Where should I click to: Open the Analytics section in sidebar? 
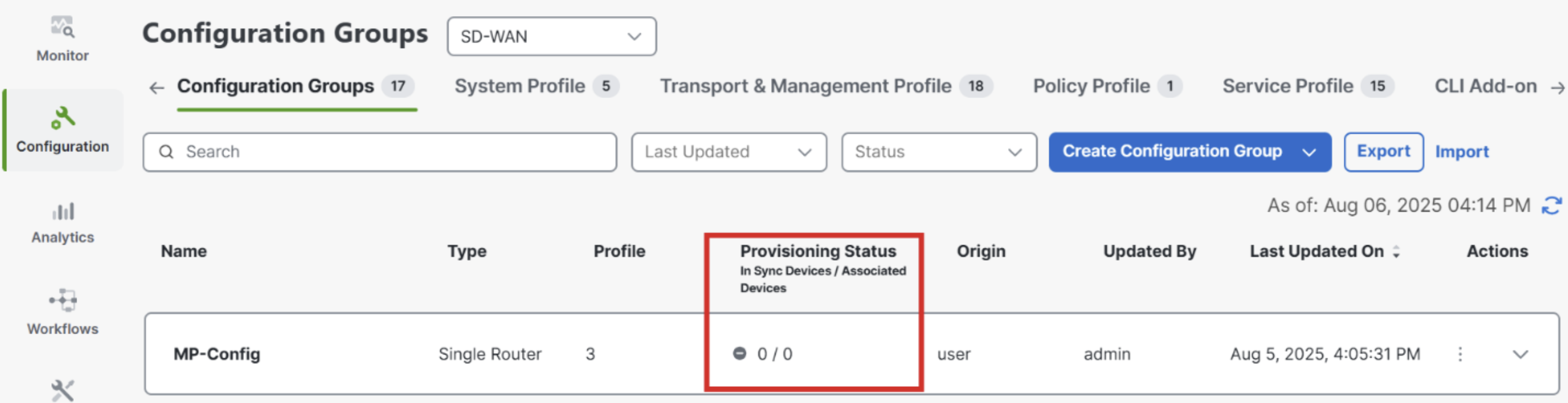pos(63,224)
